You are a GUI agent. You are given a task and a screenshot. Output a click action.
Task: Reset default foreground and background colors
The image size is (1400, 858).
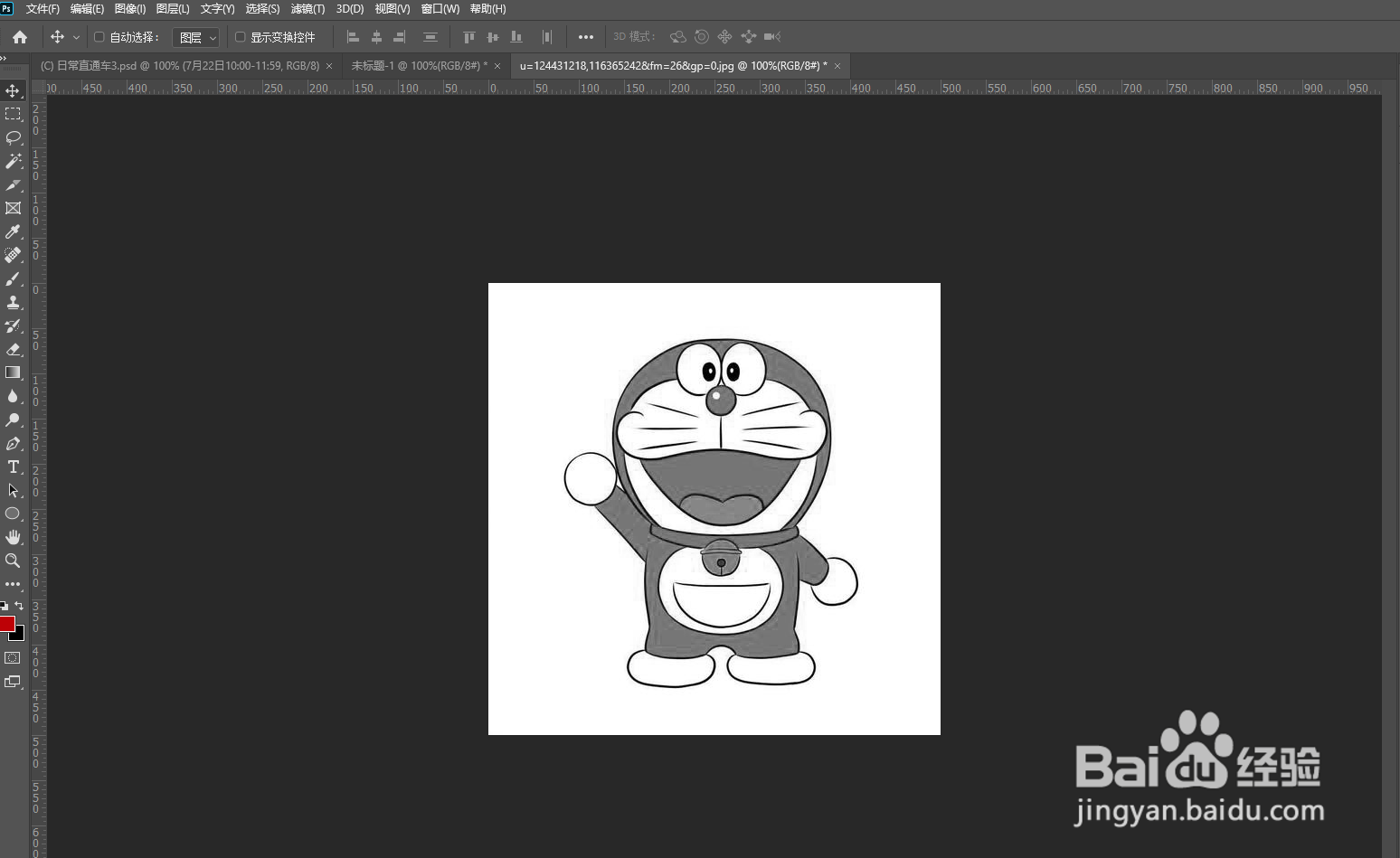[5, 606]
